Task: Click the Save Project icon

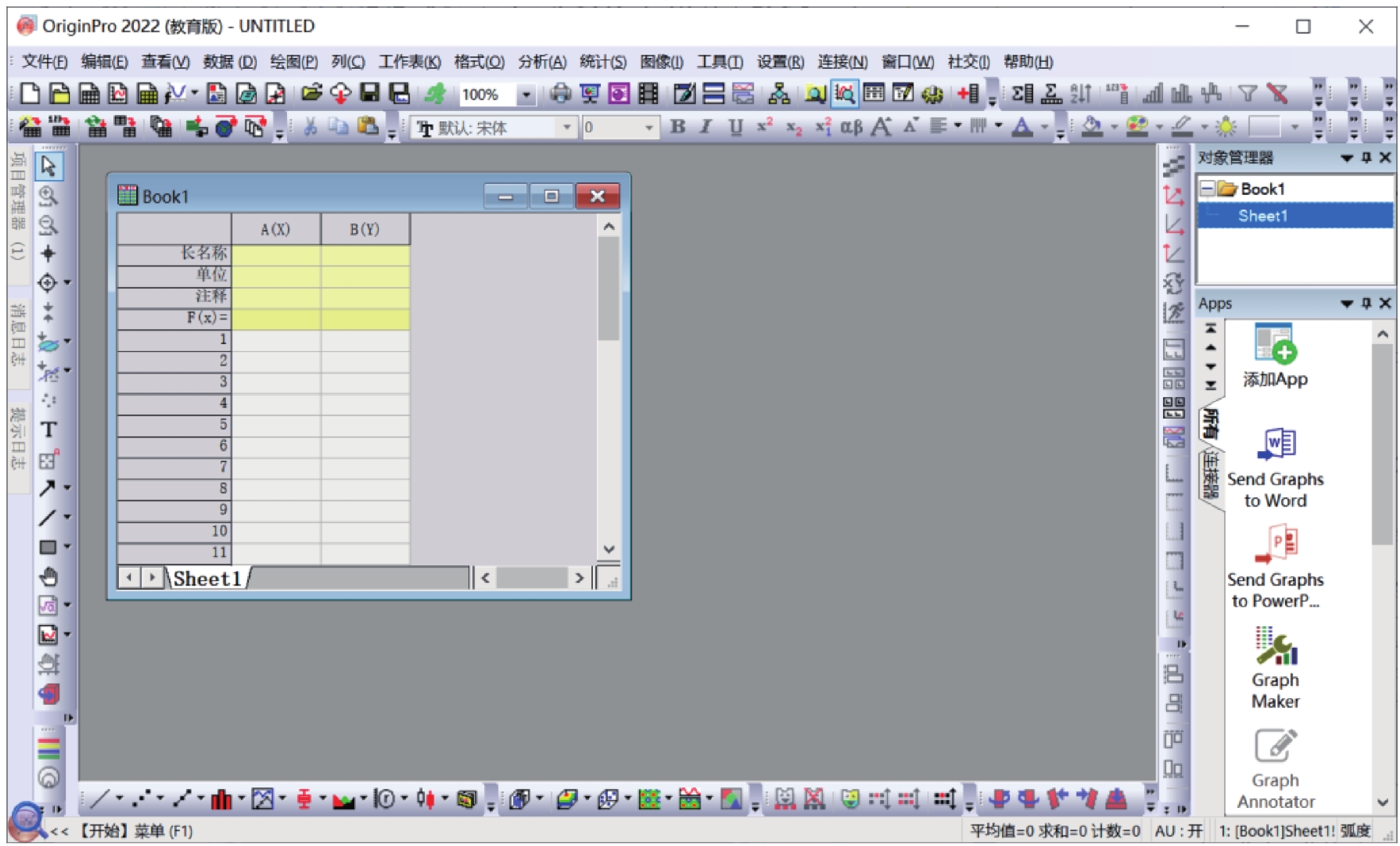Action: [x=370, y=94]
